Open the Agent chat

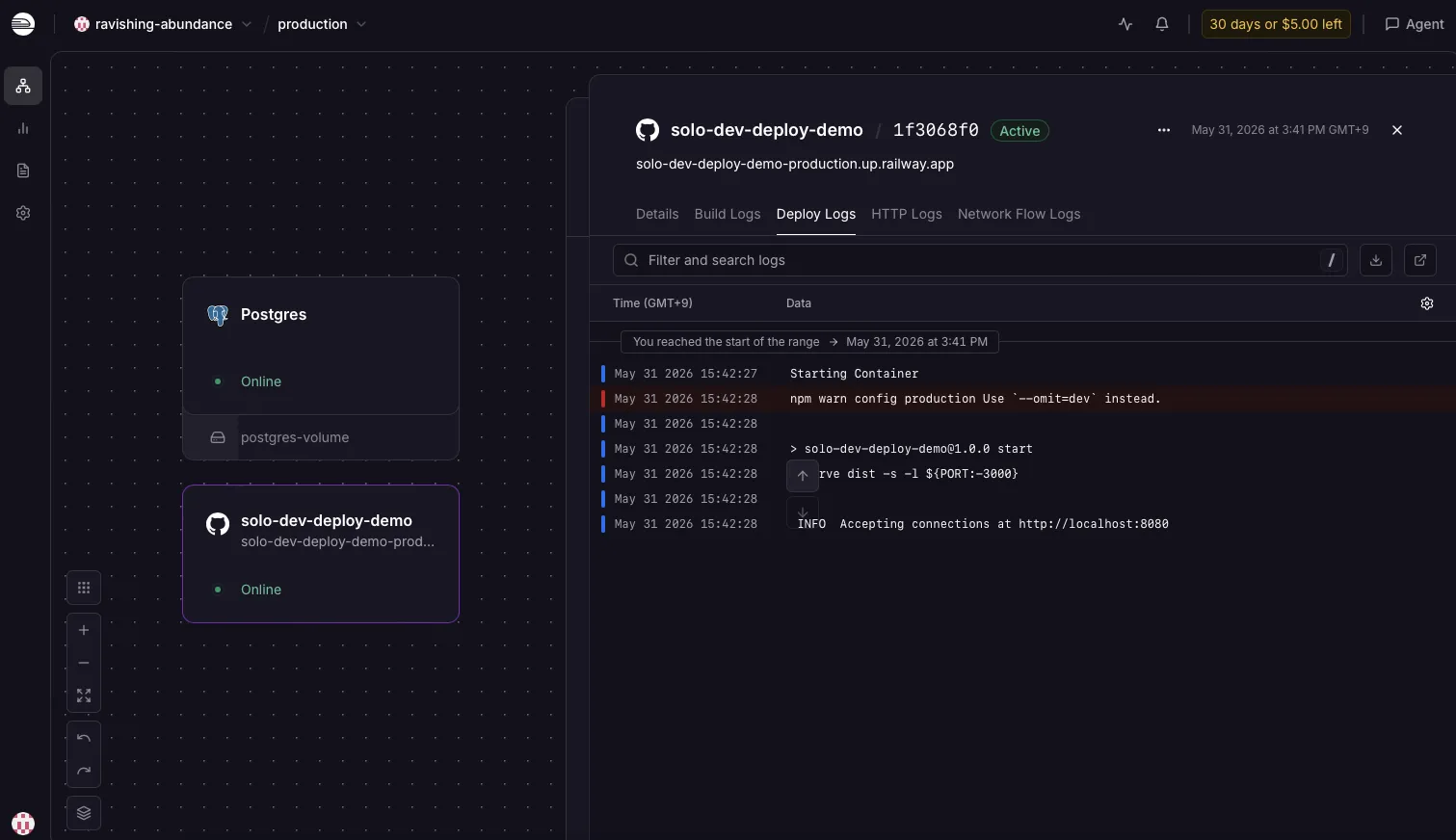tap(1415, 24)
